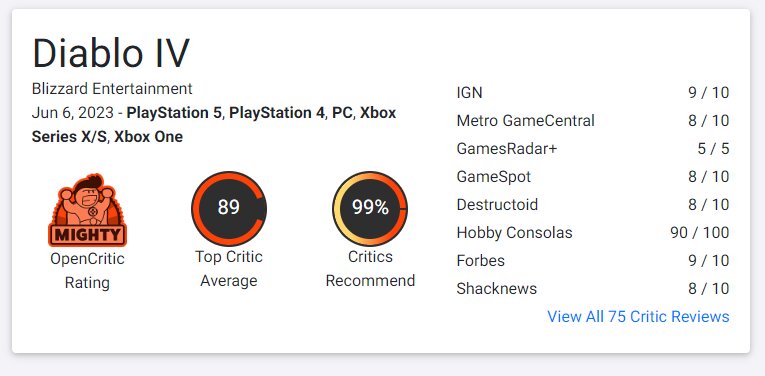Image resolution: width=765 pixels, height=376 pixels.
Task: Select the PC platform label
Action: pos(342,113)
